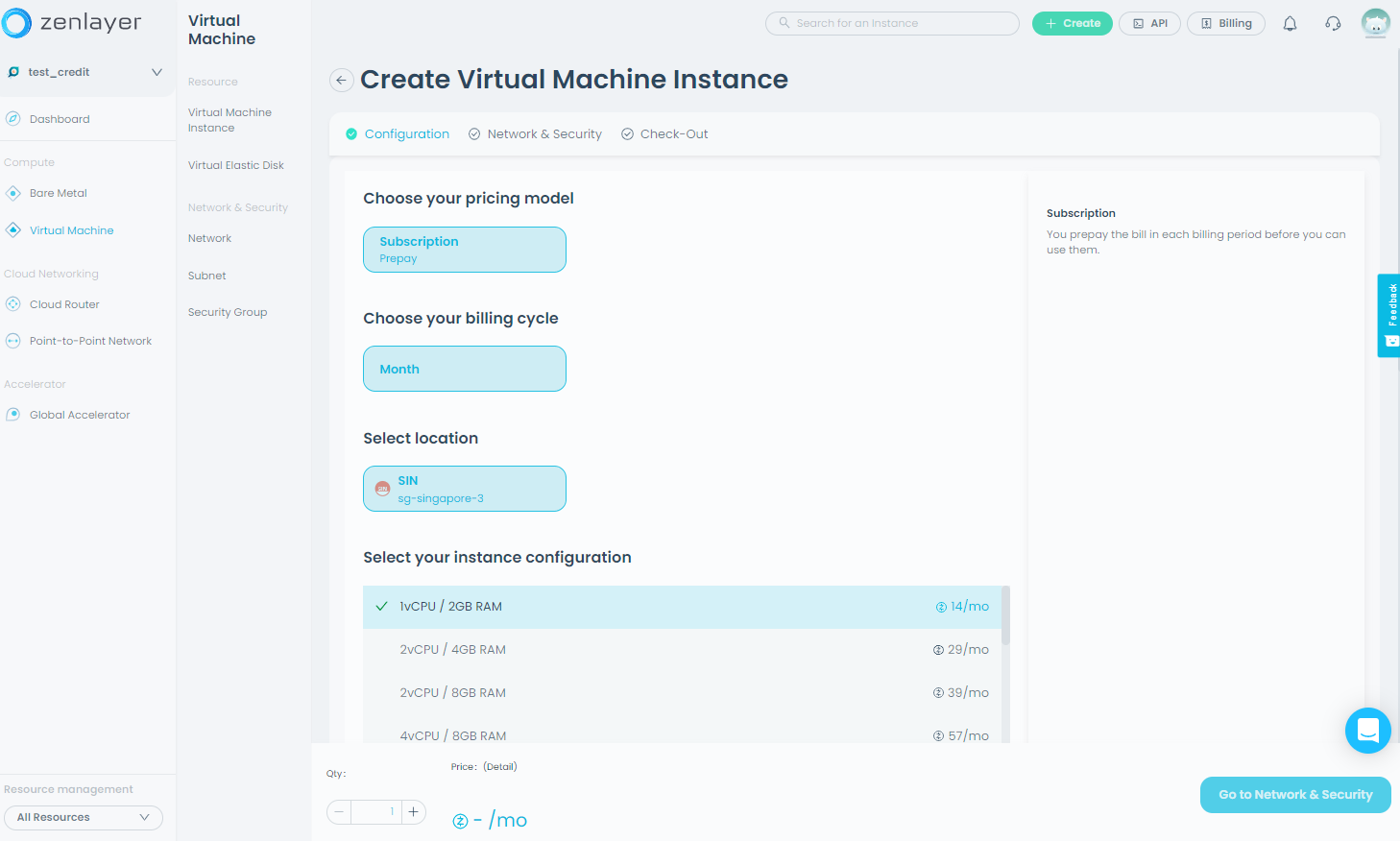Open Point-to-Point Network
Viewport: 1400px width, 841px height.
[x=90, y=341]
